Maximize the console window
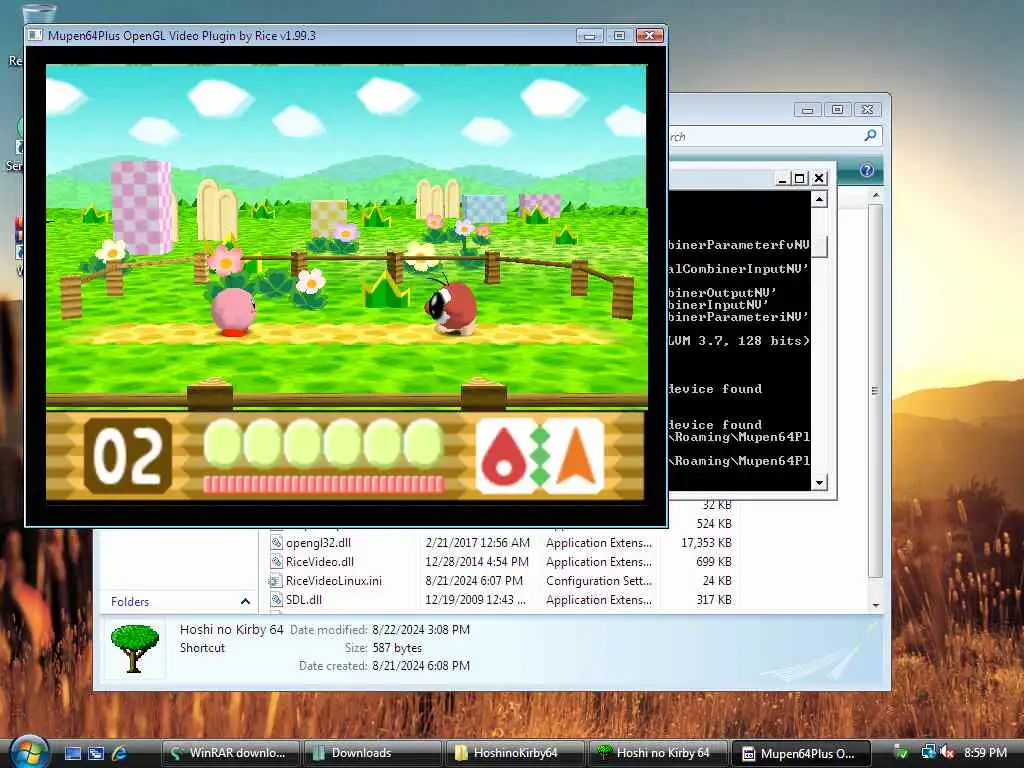 click(x=800, y=178)
